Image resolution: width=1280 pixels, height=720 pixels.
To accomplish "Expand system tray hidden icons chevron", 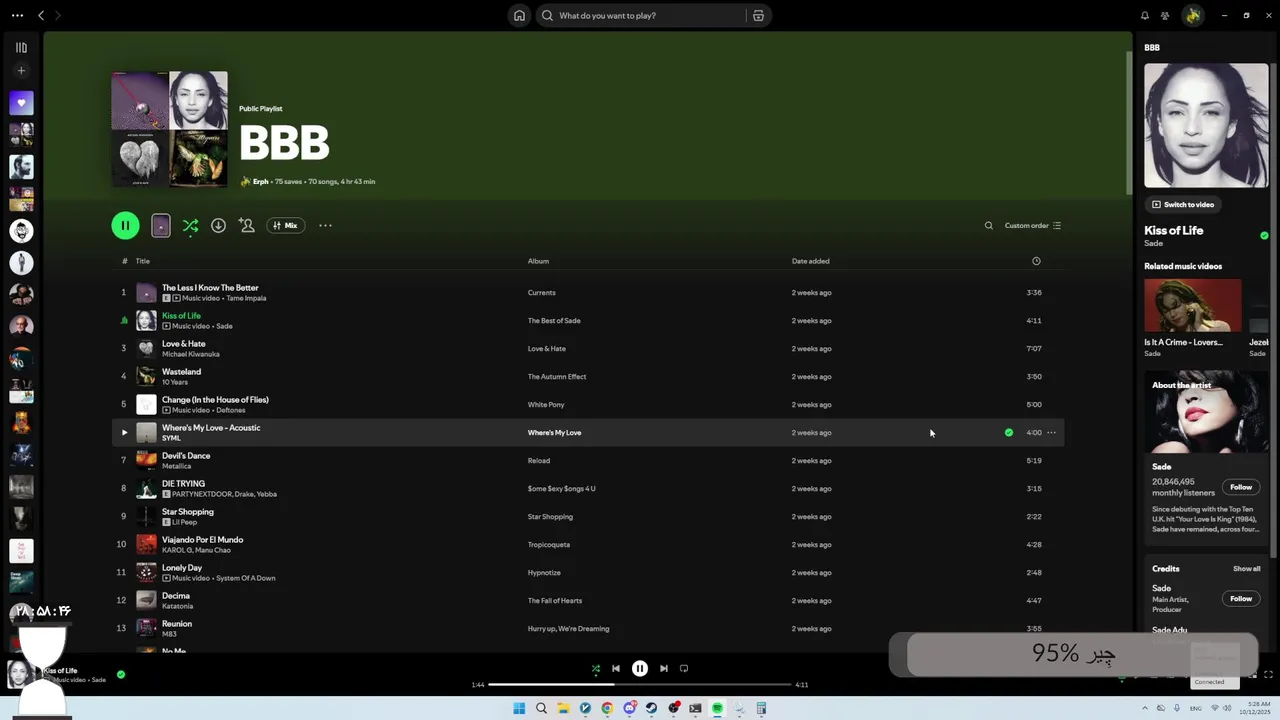I will [1147, 708].
